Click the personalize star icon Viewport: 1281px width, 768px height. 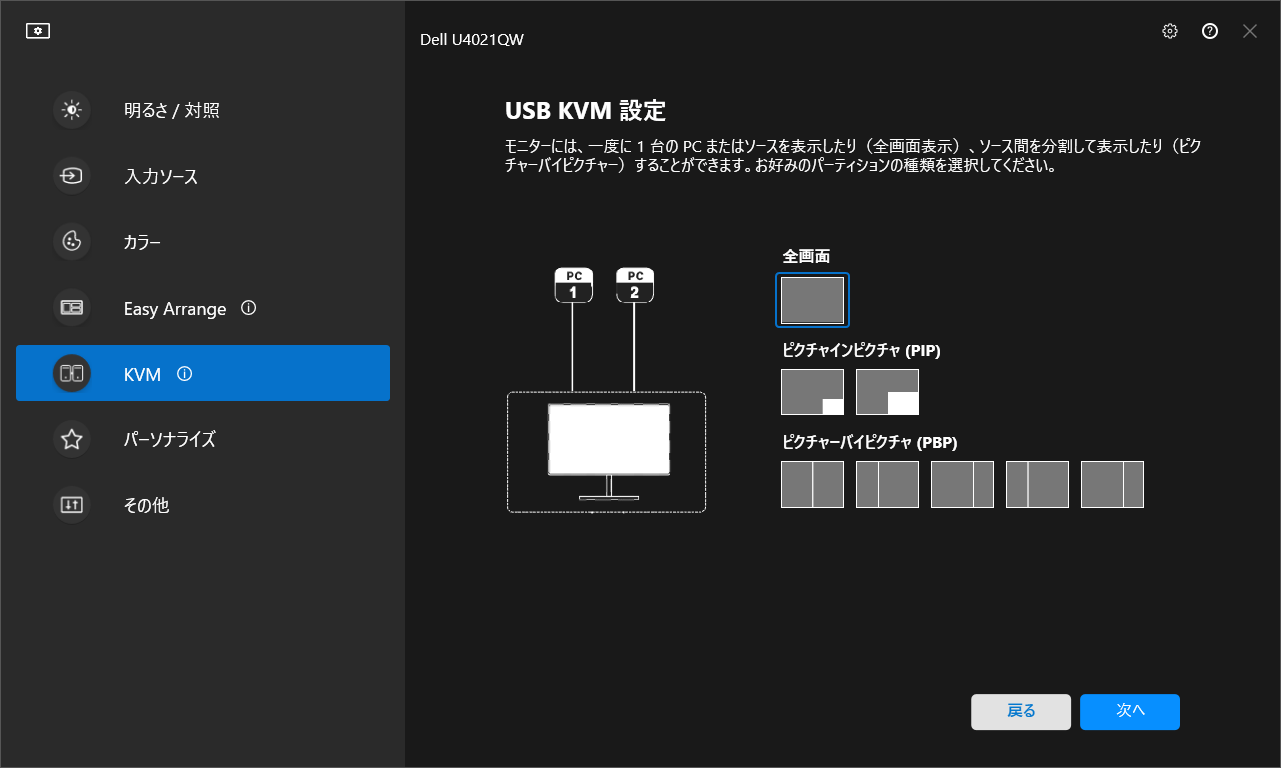[72, 439]
